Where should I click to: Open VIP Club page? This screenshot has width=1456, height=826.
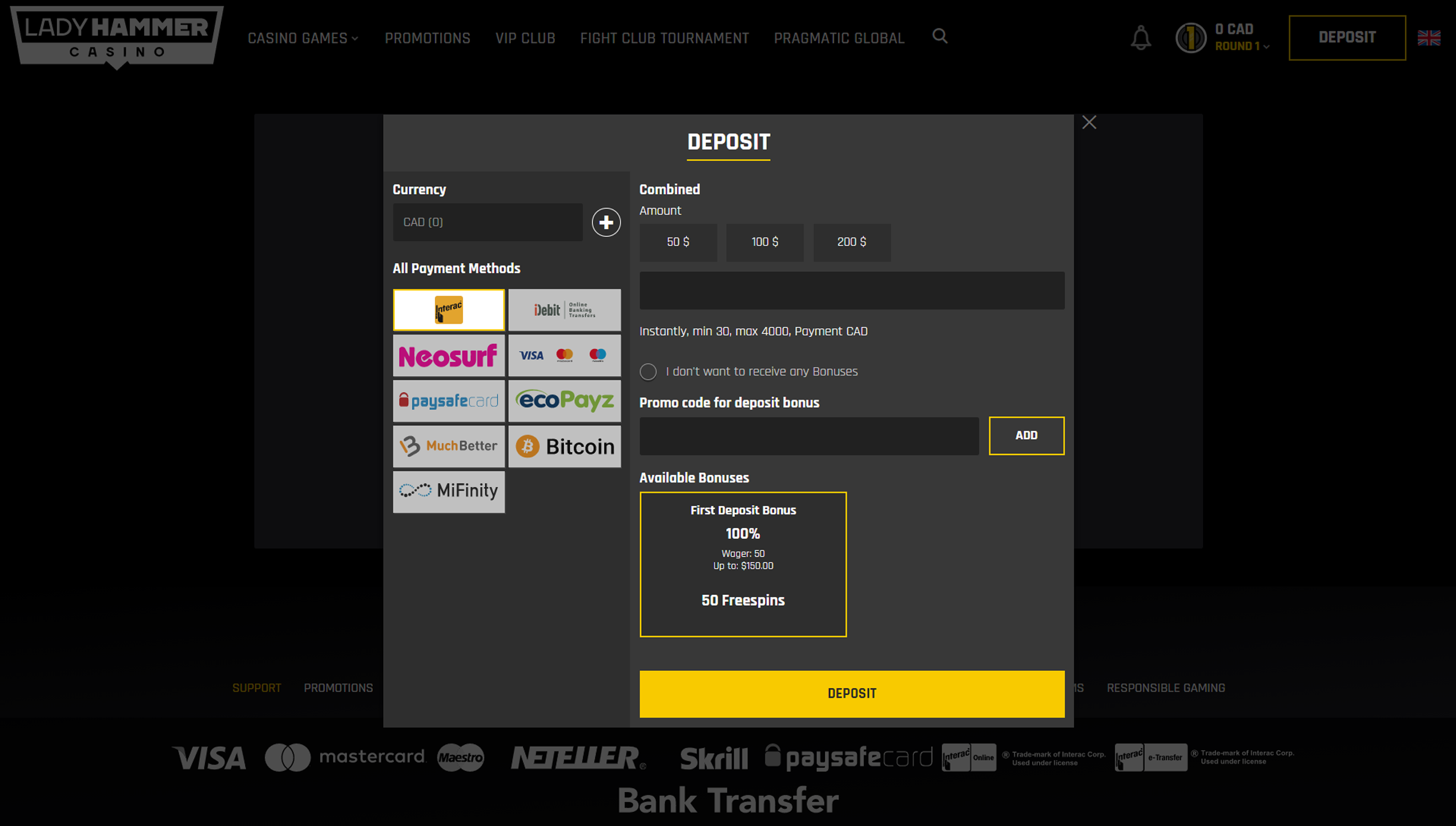(525, 38)
